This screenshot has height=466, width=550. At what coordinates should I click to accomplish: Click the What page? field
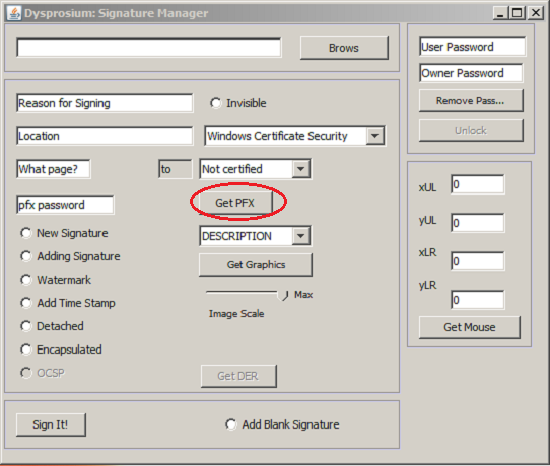click(53, 169)
